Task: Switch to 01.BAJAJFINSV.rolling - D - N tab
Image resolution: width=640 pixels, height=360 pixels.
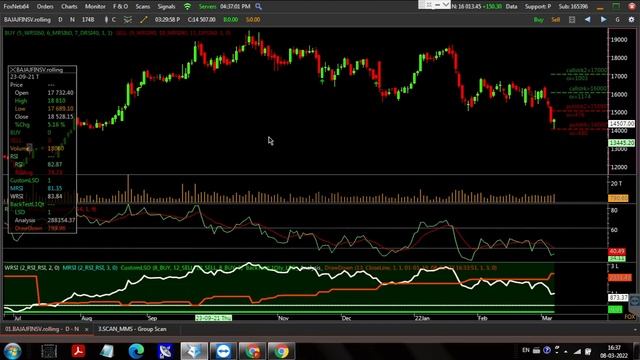Action: pos(42,329)
